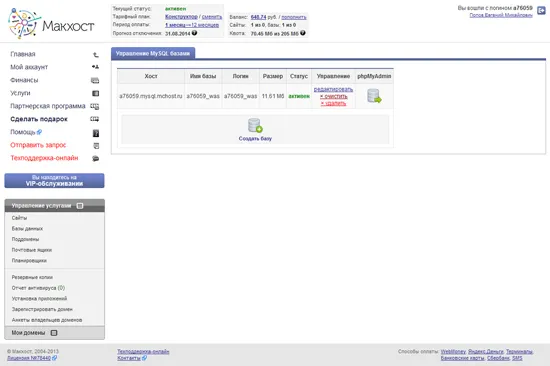Open Мой аккаунт in the sidebar

29,67
